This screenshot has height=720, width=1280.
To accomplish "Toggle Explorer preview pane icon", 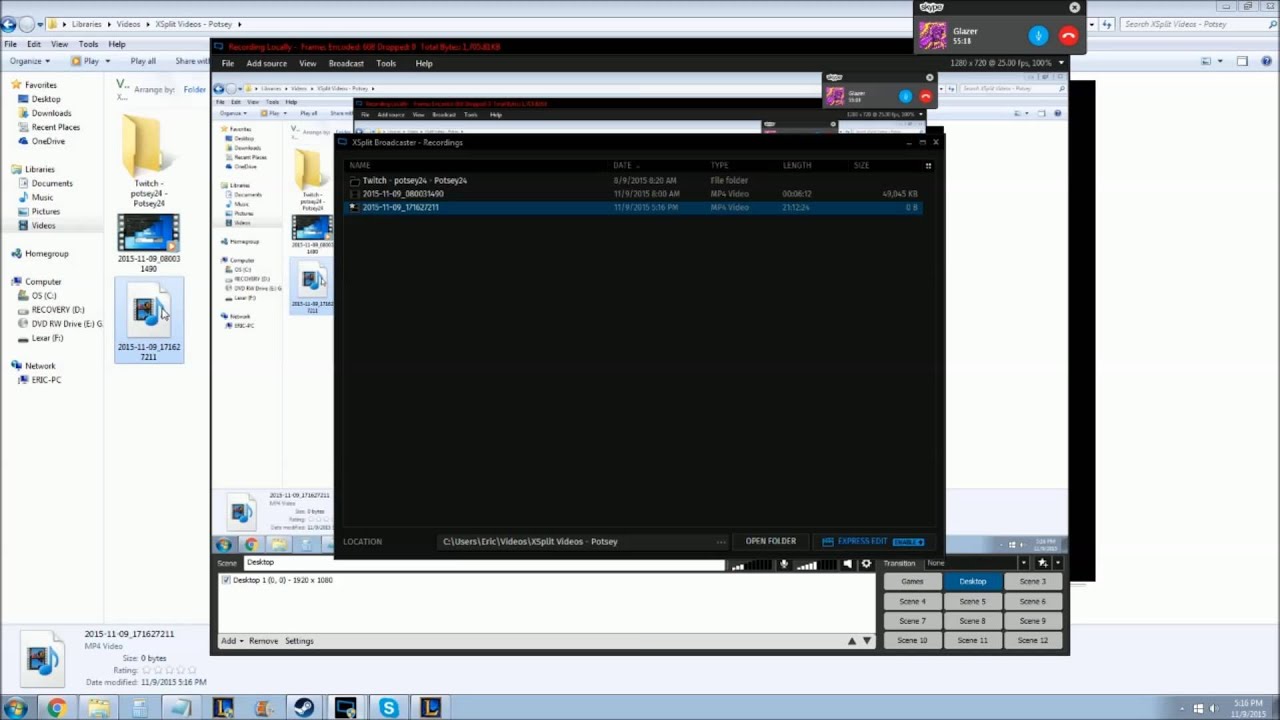I will 1242,61.
